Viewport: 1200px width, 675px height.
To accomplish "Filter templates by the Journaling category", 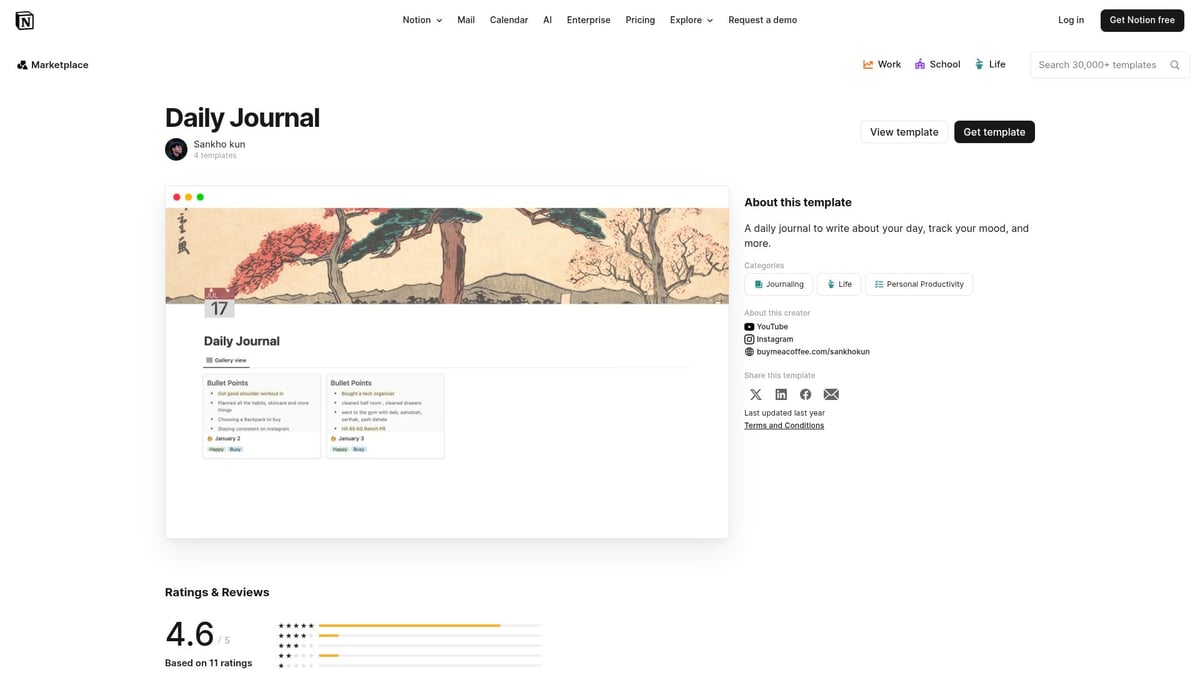I will [x=778, y=284].
